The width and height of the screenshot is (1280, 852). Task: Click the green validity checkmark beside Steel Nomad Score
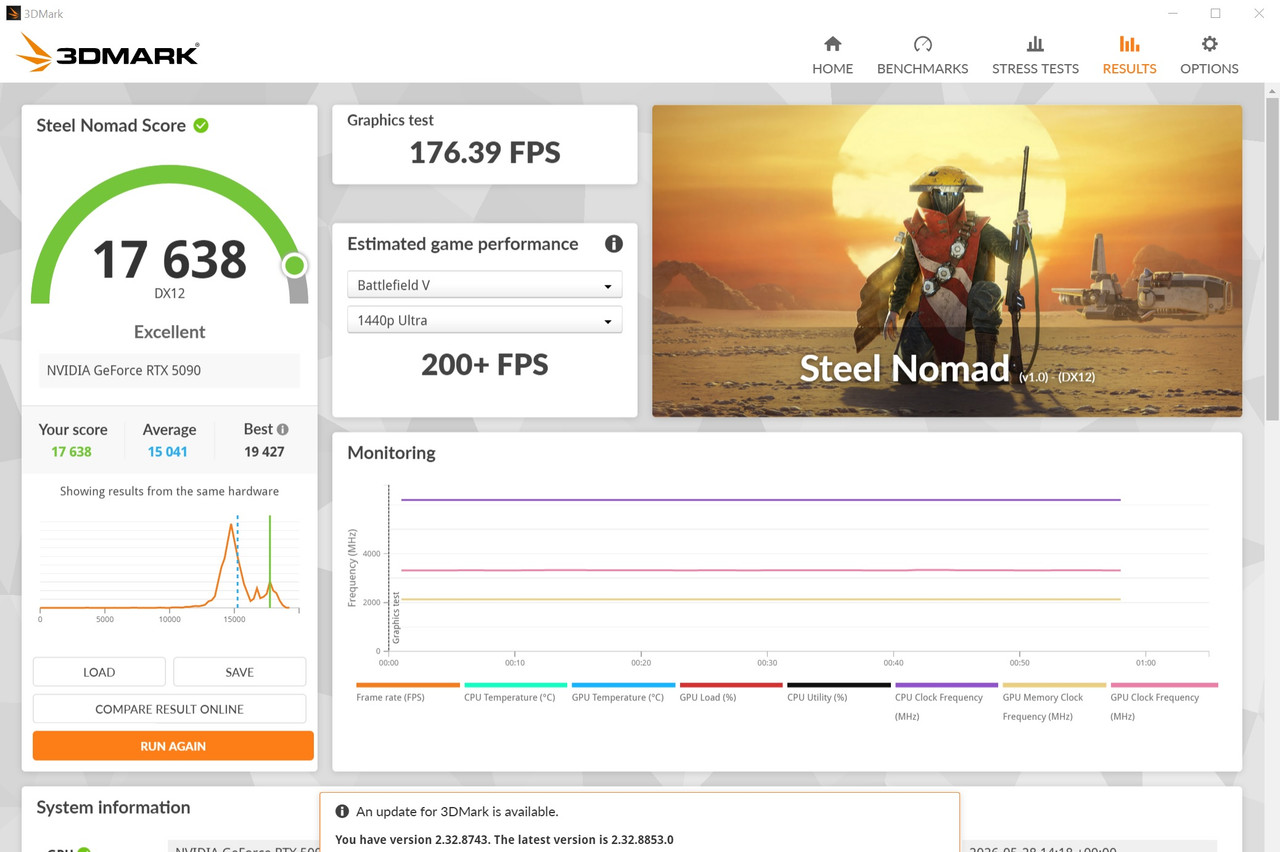201,125
